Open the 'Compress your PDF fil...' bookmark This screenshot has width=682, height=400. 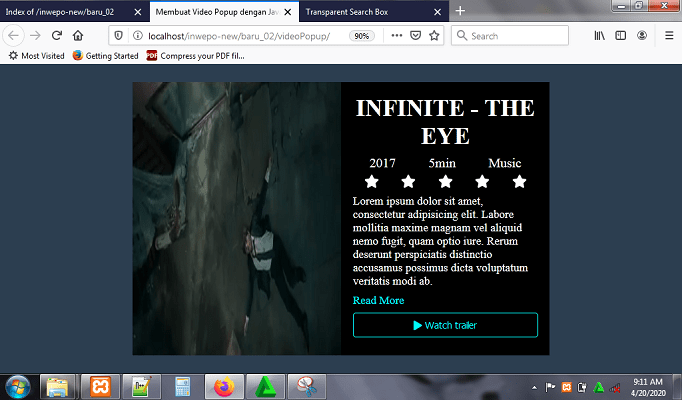pos(195,56)
